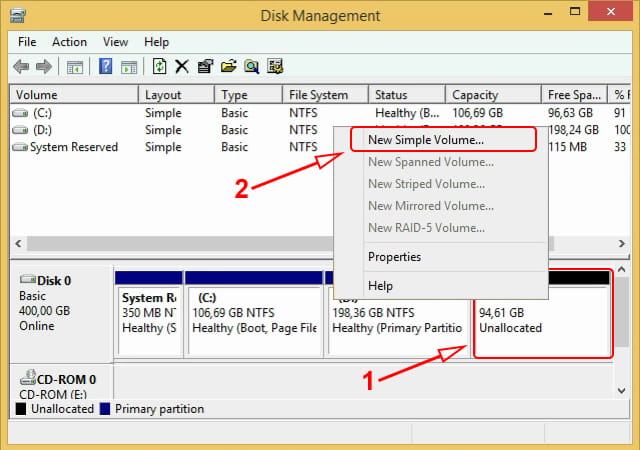Click Disk 0 label 400,00 GB
This screenshot has height=450, width=640.
44,311
